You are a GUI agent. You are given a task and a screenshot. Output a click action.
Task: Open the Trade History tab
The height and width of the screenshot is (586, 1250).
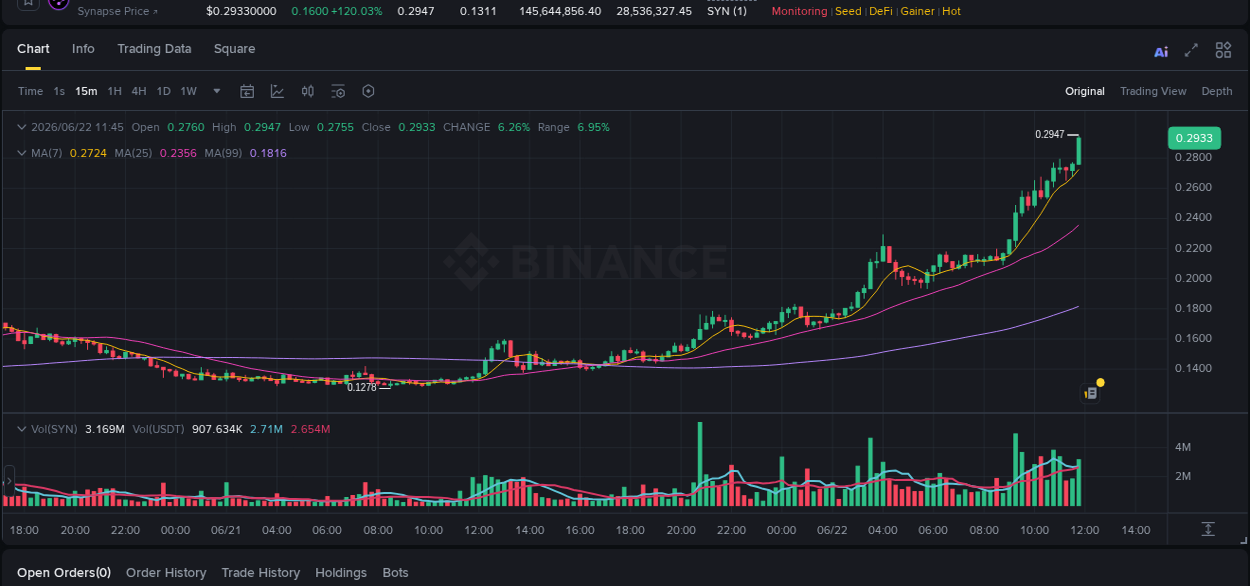click(261, 573)
